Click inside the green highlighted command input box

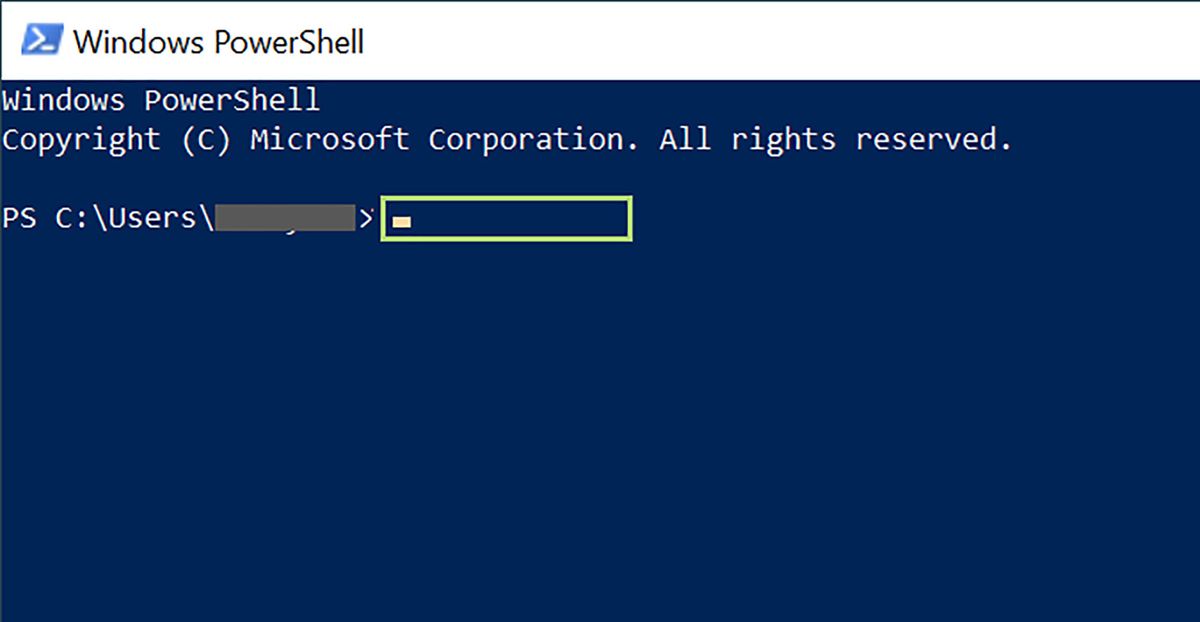click(x=520, y=219)
